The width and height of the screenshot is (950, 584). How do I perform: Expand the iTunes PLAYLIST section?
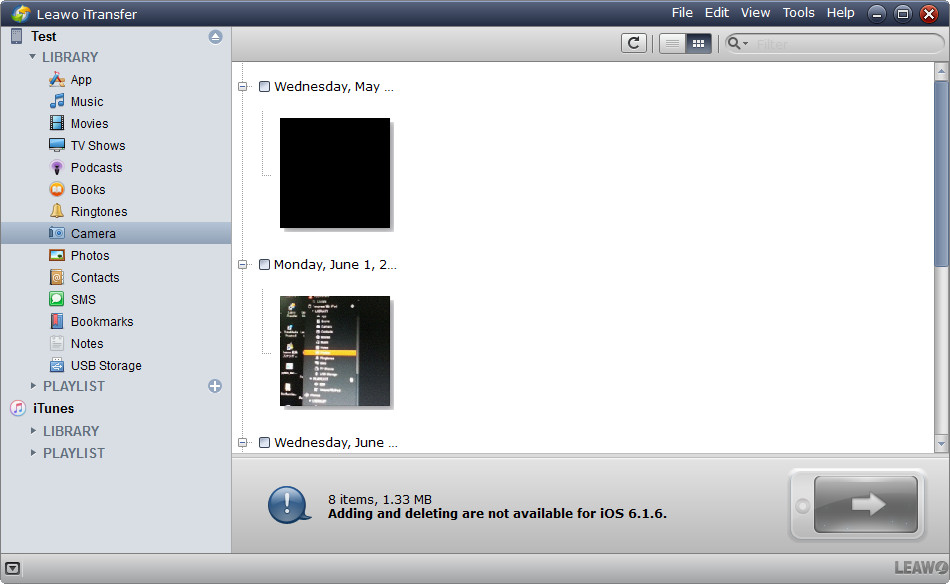click(33, 453)
